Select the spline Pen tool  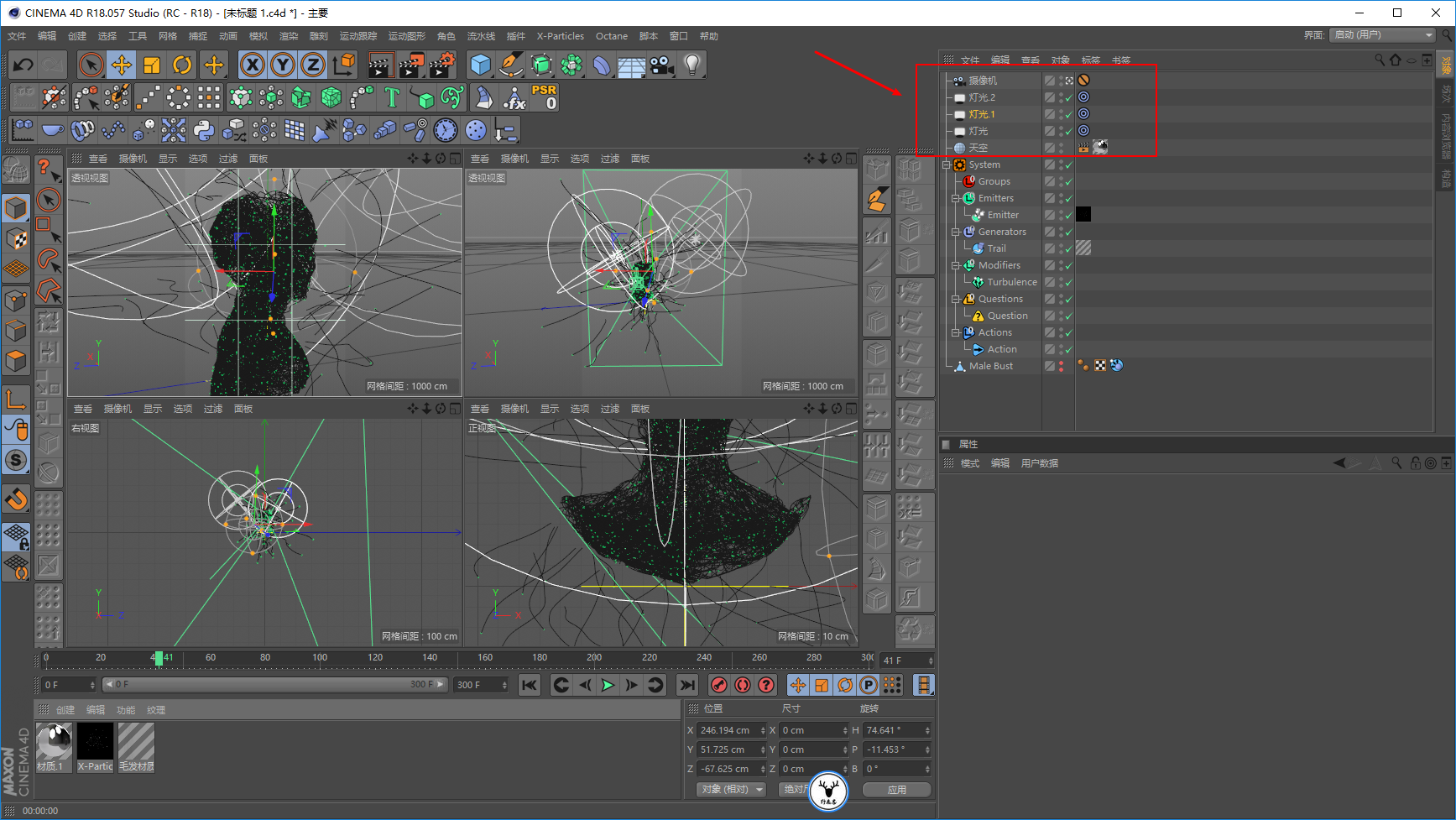[x=510, y=65]
